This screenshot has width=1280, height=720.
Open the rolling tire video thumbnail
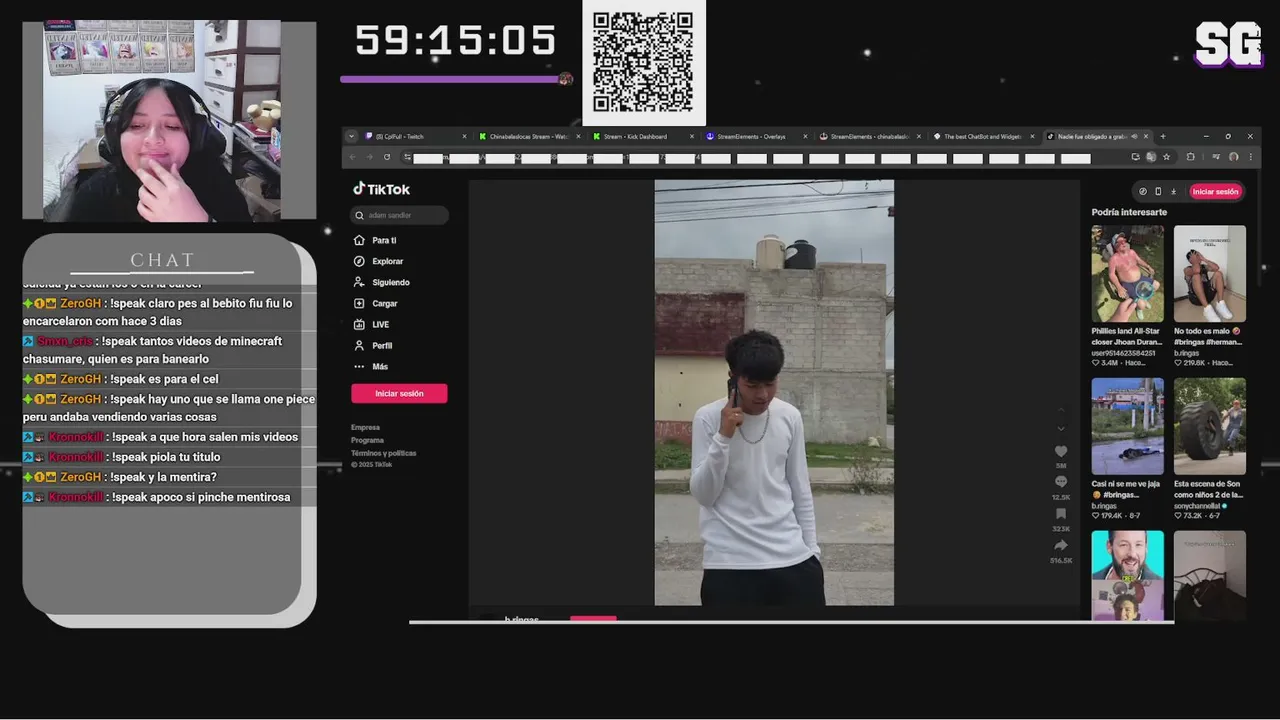[x=1210, y=426]
